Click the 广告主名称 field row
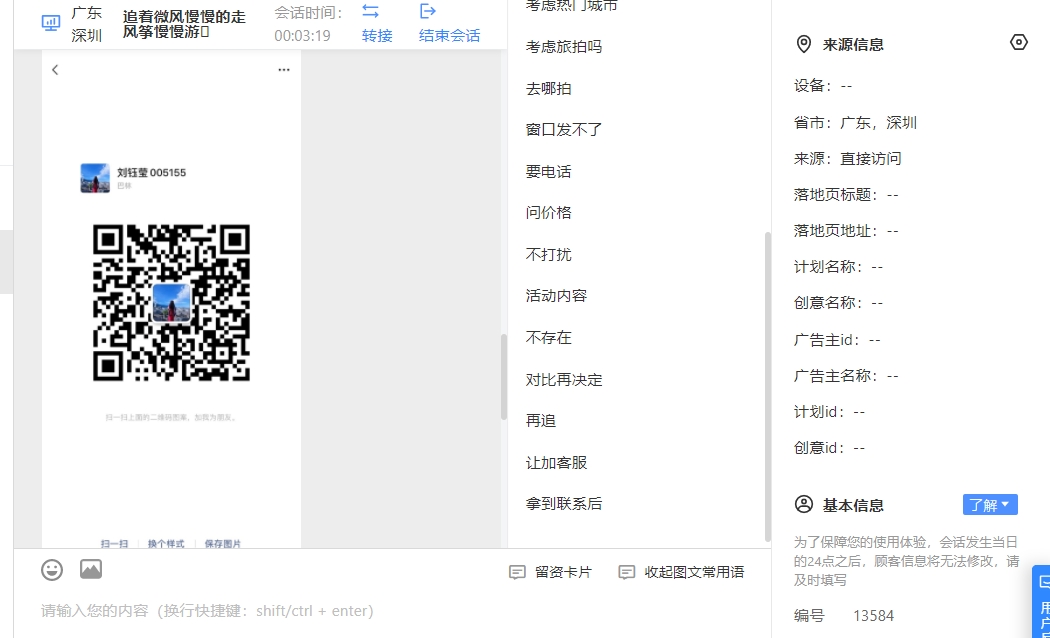This screenshot has height=638, width=1050. [x=846, y=376]
